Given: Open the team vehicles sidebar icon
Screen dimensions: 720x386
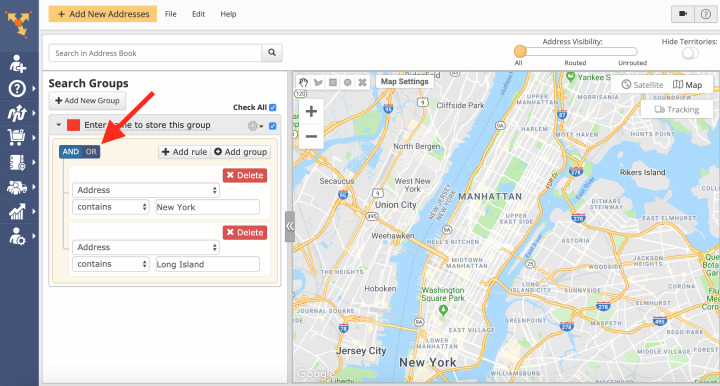Looking at the screenshot, I should 17,187.
